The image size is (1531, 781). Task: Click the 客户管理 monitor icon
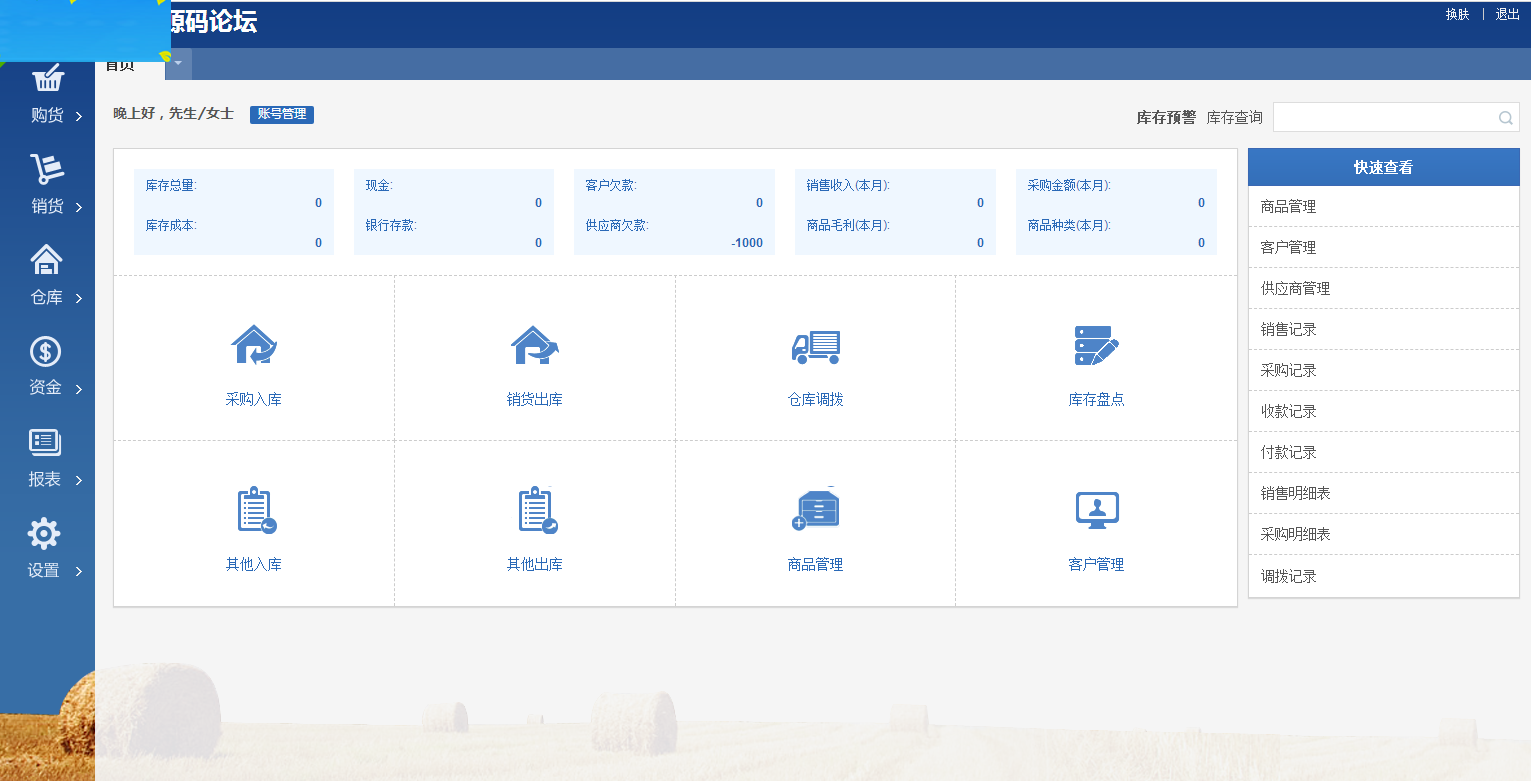click(x=1096, y=509)
